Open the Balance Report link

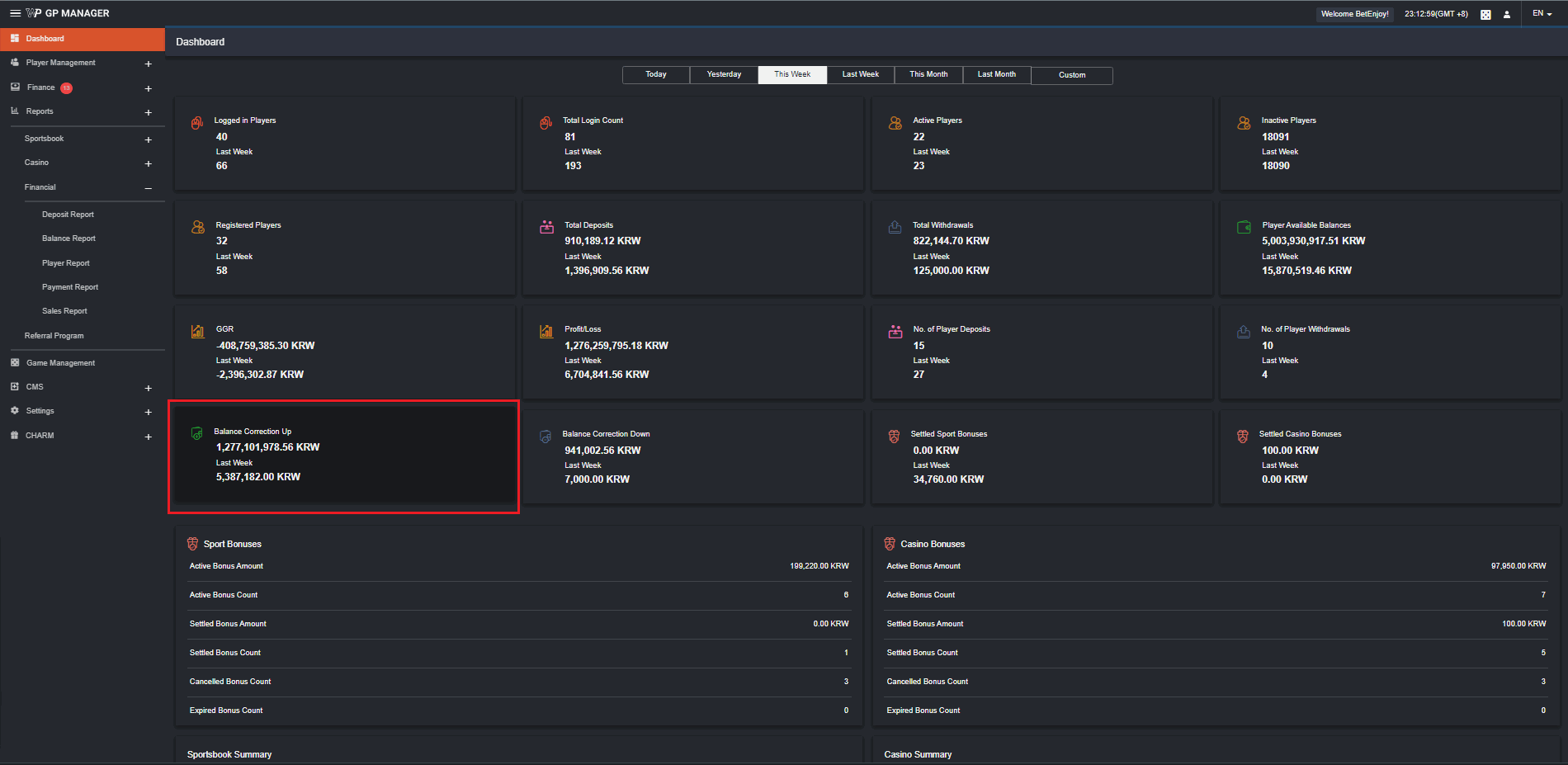click(x=68, y=238)
